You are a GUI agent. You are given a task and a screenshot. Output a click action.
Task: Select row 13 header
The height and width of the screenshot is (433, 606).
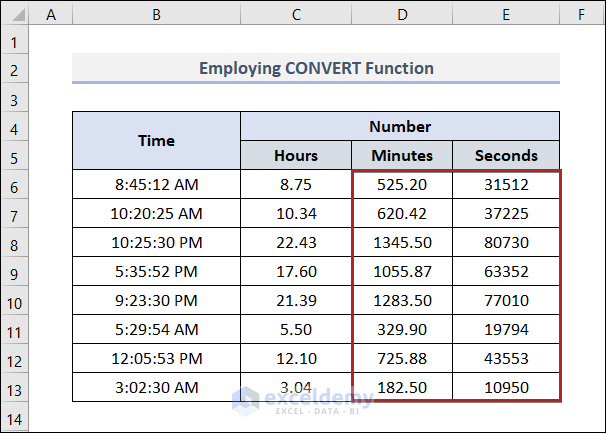coord(14,387)
